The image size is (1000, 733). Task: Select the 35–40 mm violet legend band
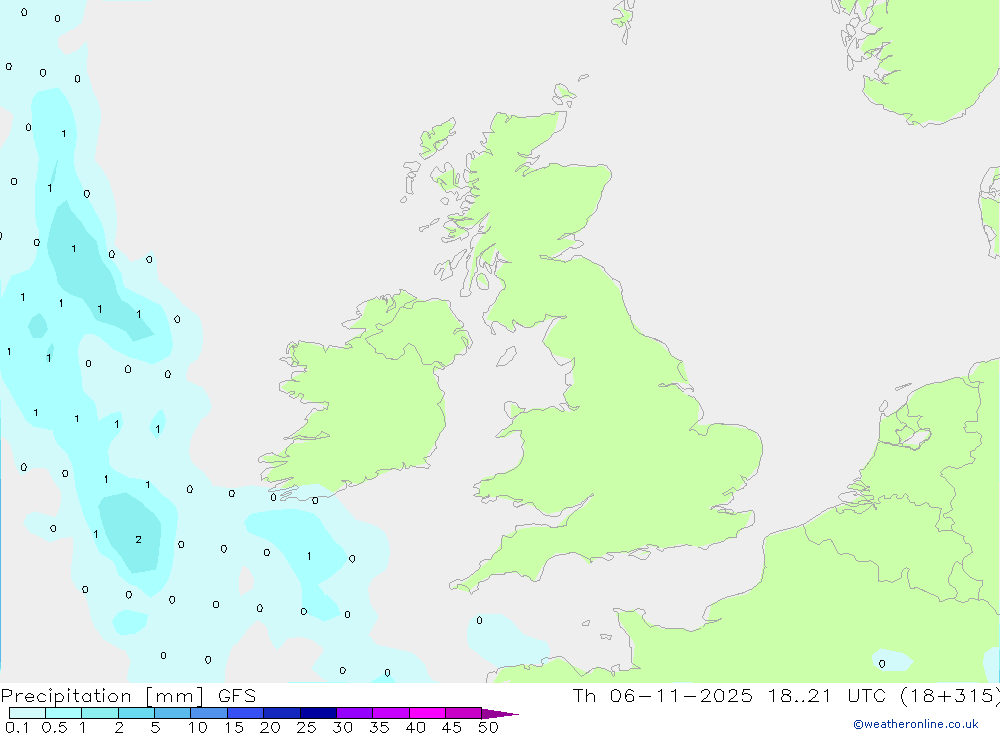coord(391,713)
